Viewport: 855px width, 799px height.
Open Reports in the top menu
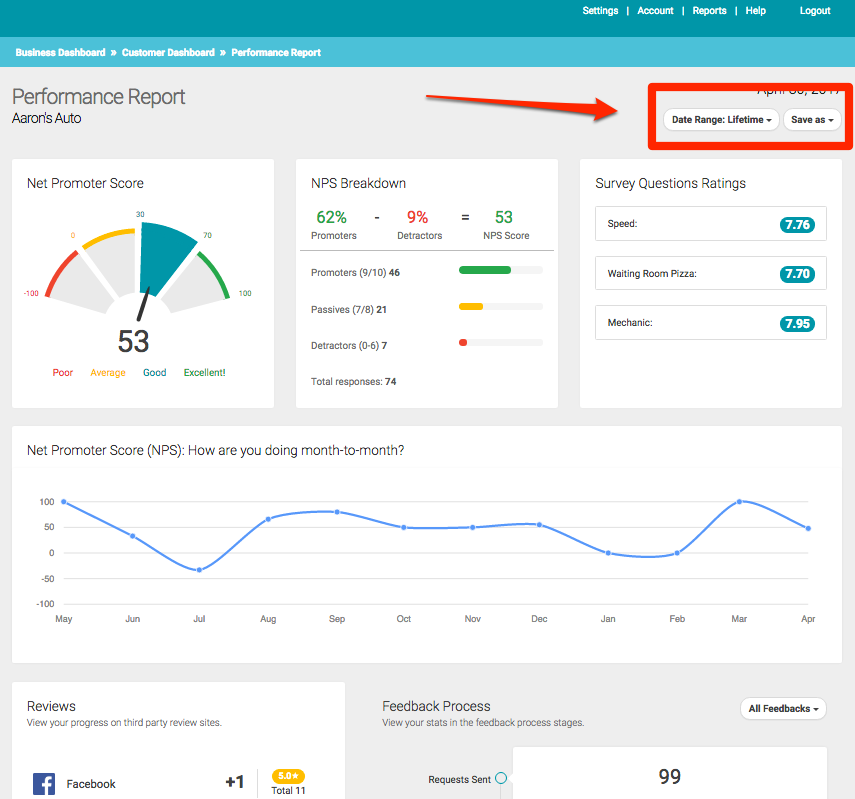point(709,10)
